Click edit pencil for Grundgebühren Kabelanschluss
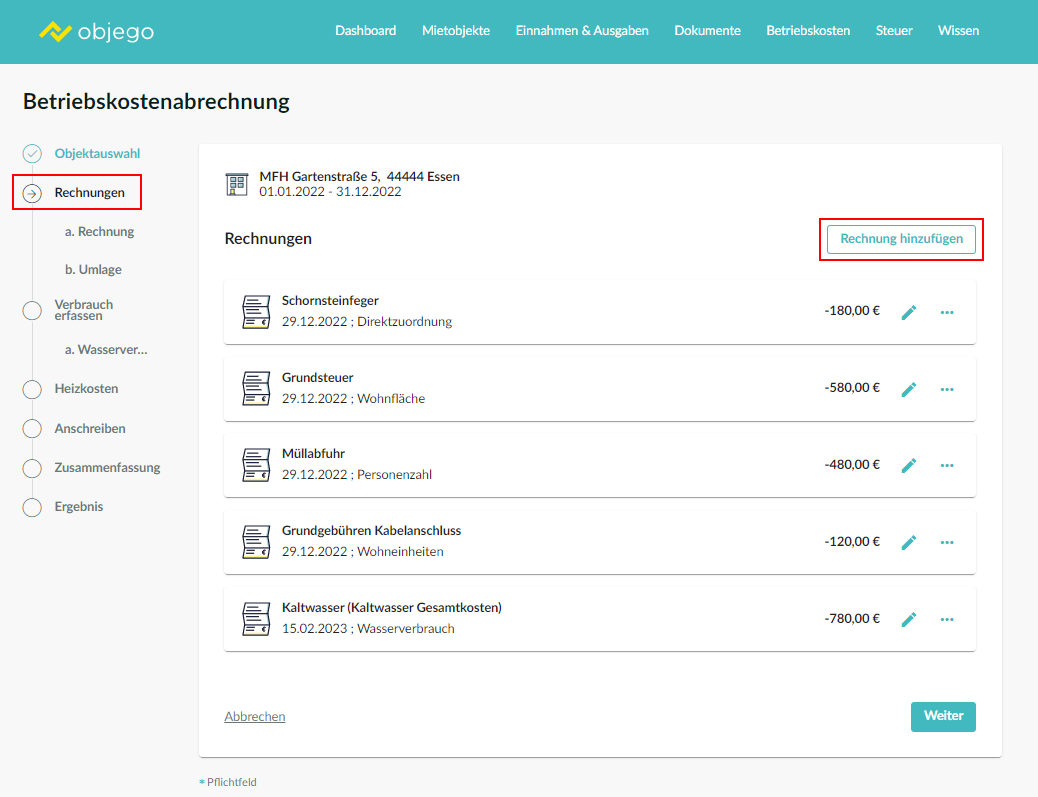This screenshot has width=1038, height=797. pyautogui.click(x=908, y=542)
